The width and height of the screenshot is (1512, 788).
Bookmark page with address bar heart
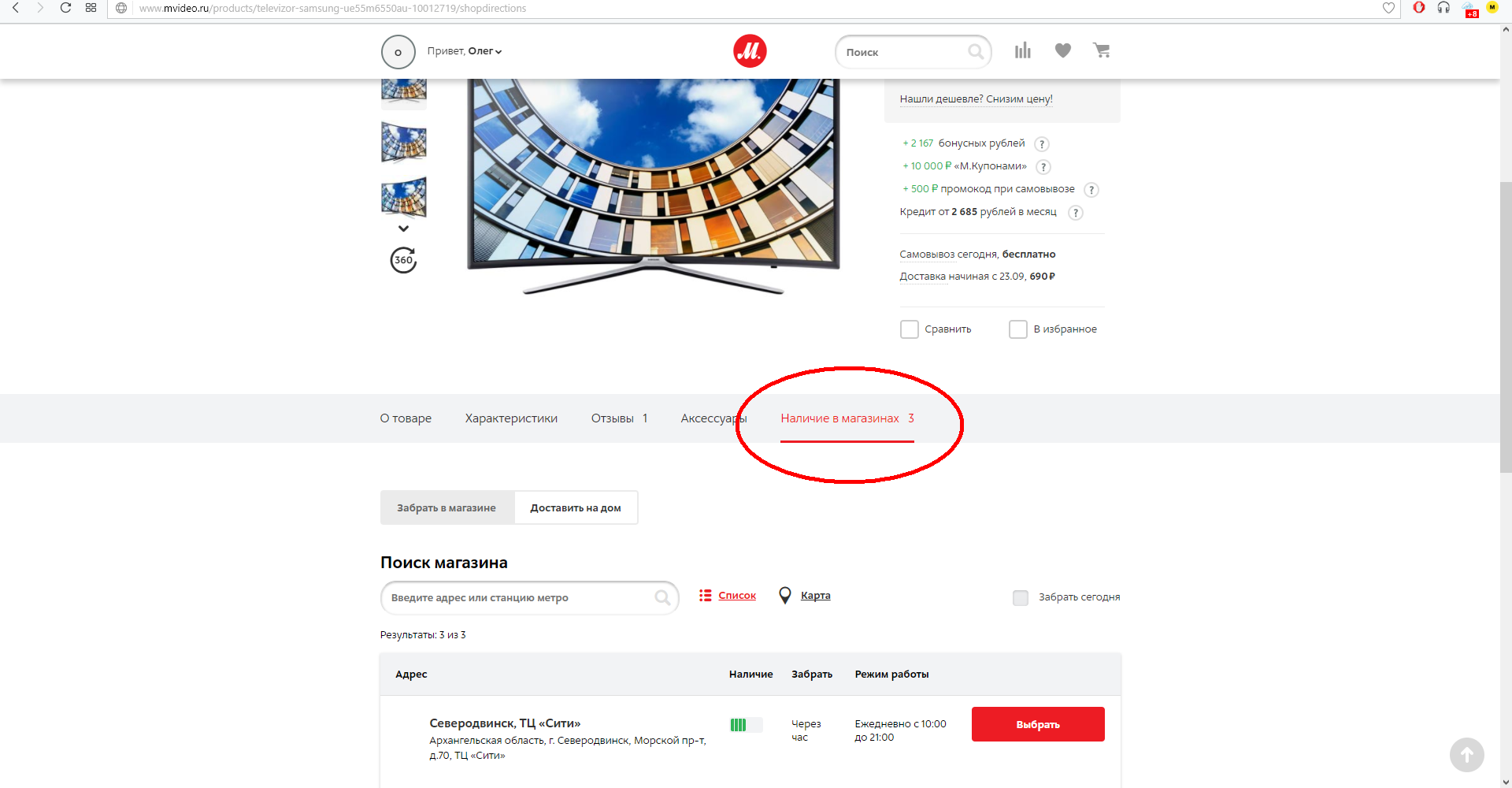(1388, 8)
